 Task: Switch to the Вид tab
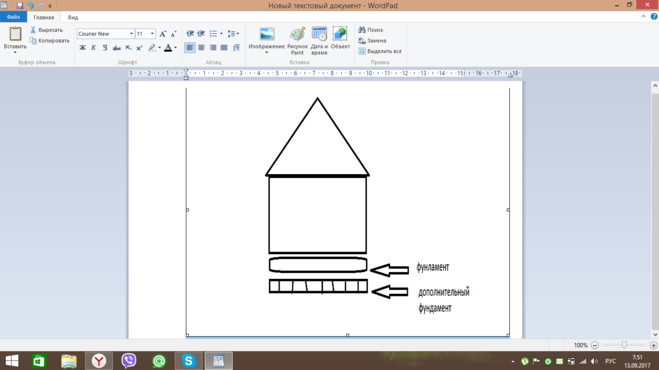73,17
